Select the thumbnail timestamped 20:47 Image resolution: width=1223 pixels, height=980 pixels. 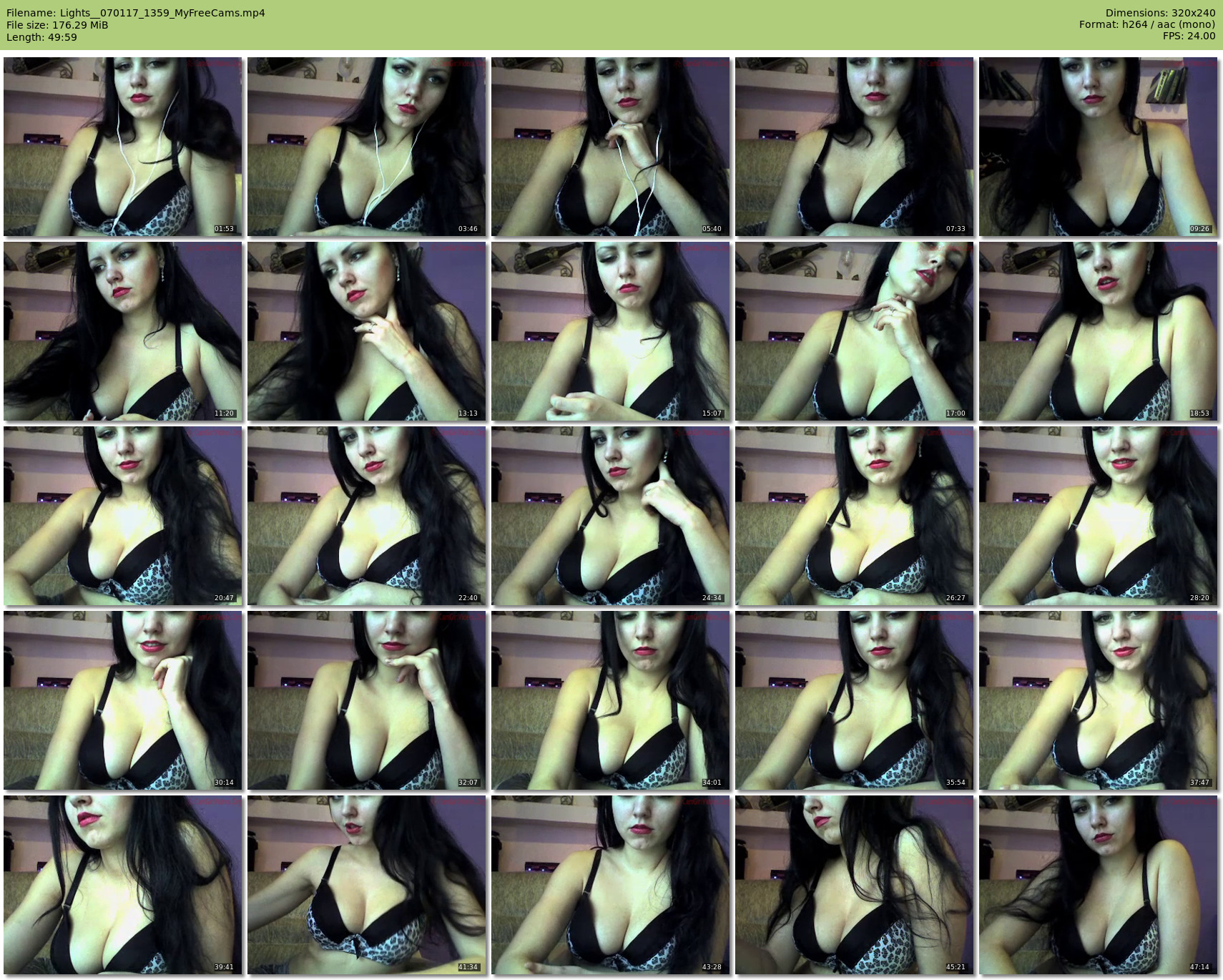tap(122, 516)
